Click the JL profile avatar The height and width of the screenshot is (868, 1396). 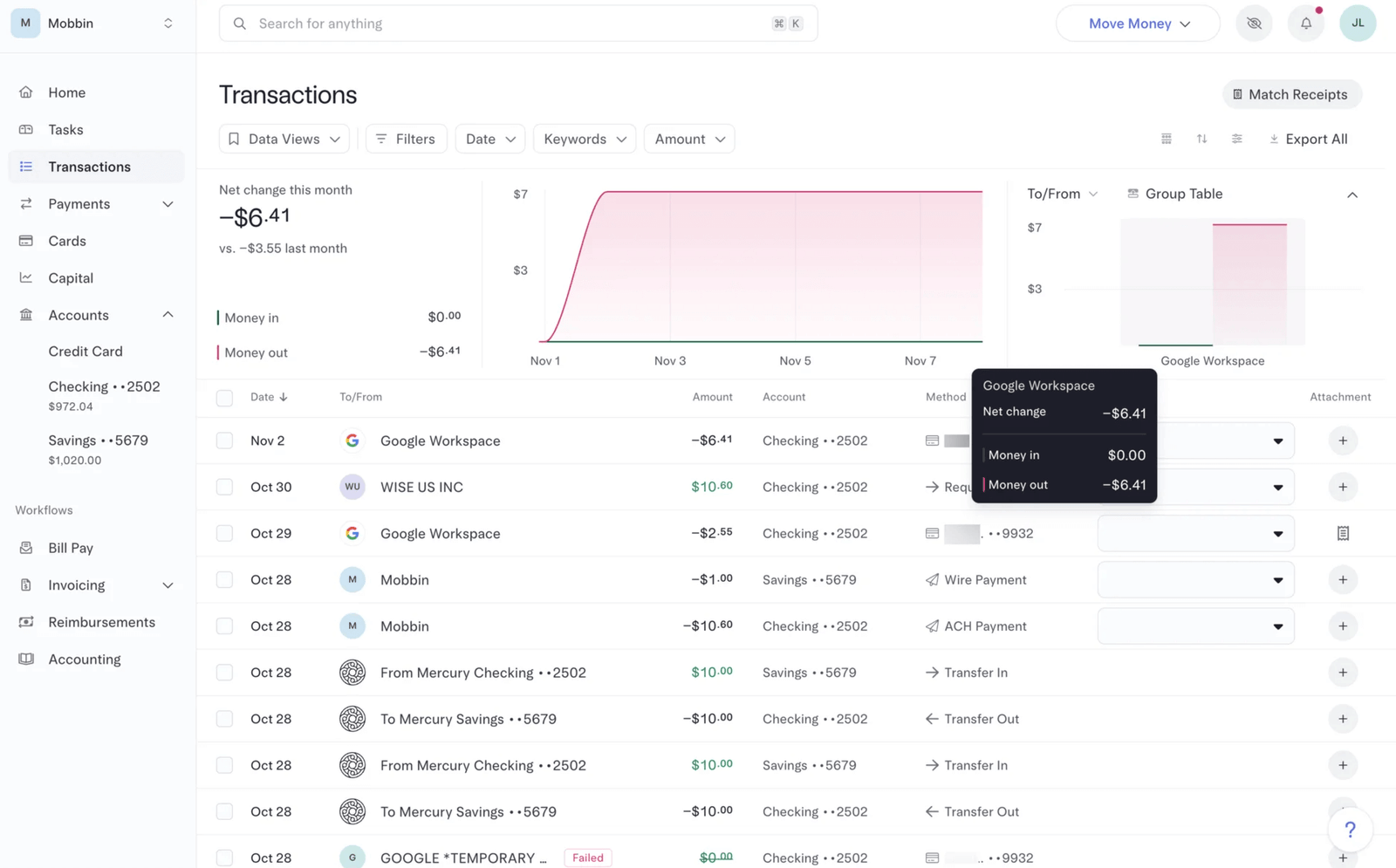pos(1357,24)
